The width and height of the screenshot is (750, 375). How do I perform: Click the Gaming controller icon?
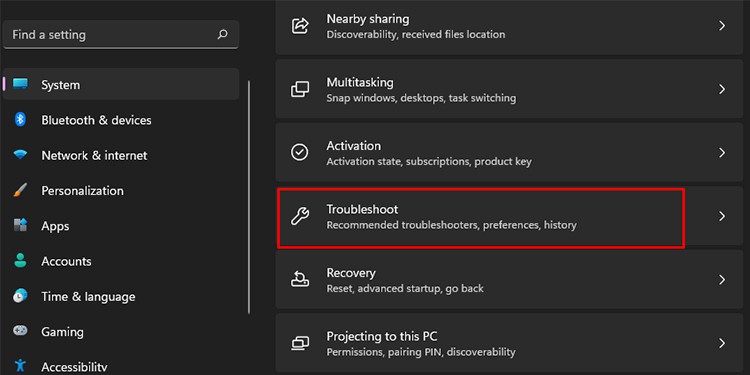point(20,331)
